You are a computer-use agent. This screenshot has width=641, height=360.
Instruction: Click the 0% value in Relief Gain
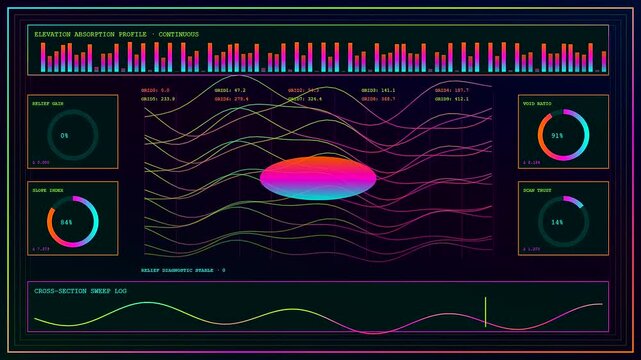coord(65,135)
